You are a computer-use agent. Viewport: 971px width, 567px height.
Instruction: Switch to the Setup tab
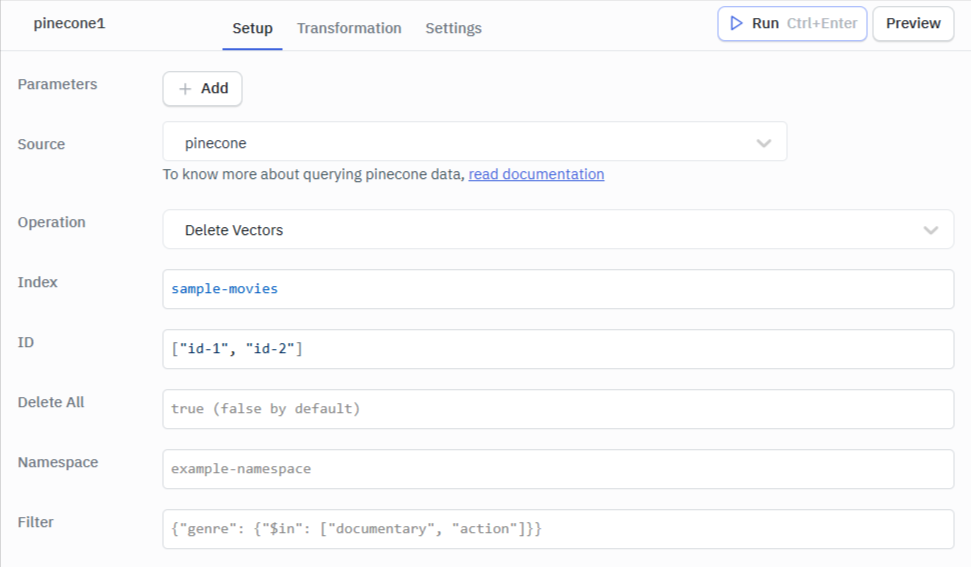point(252,28)
